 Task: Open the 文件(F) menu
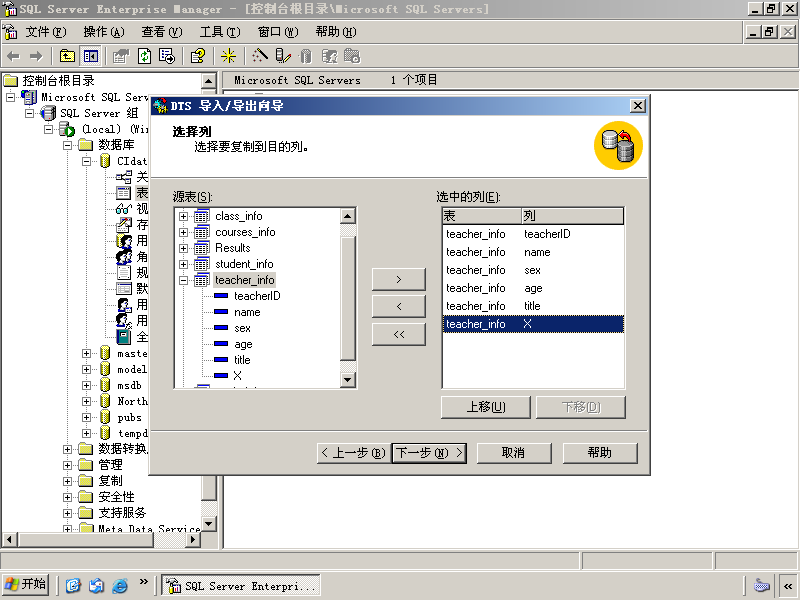pyautogui.click(x=46, y=32)
